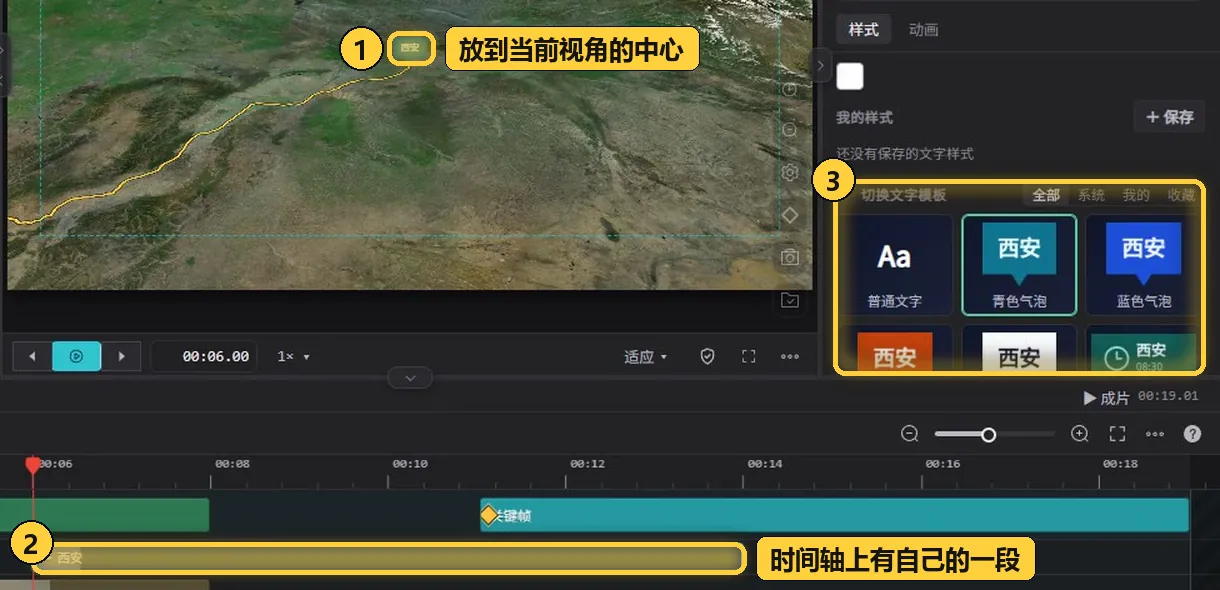
Task: Filter templates by 我的
Action: coord(1136,195)
